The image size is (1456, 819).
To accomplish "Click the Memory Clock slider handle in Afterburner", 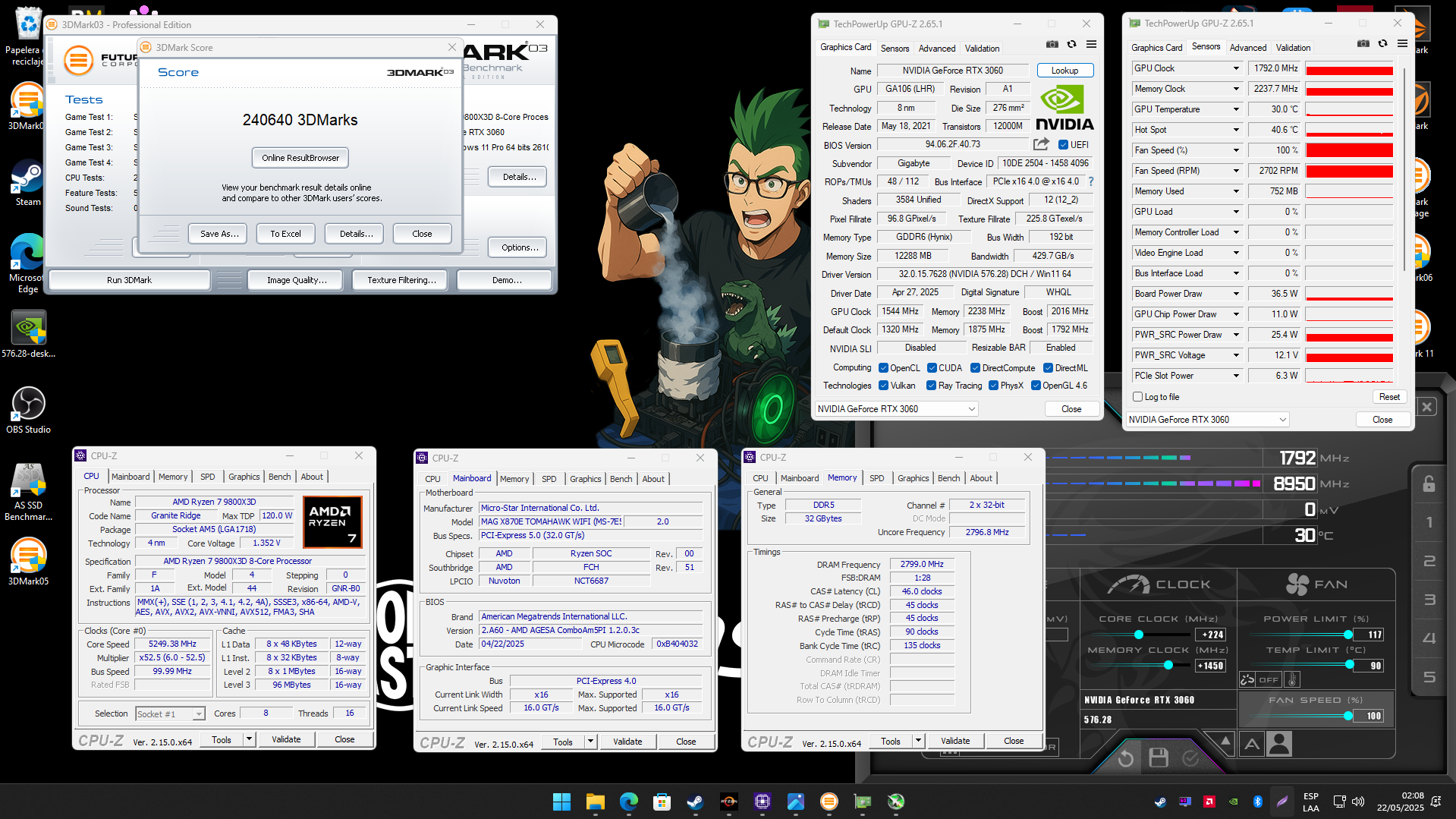I will click(1168, 665).
